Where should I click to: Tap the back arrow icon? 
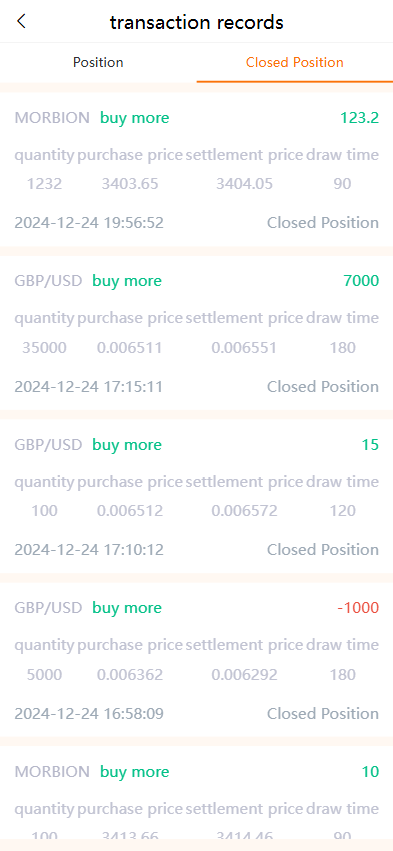[x=21, y=22]
